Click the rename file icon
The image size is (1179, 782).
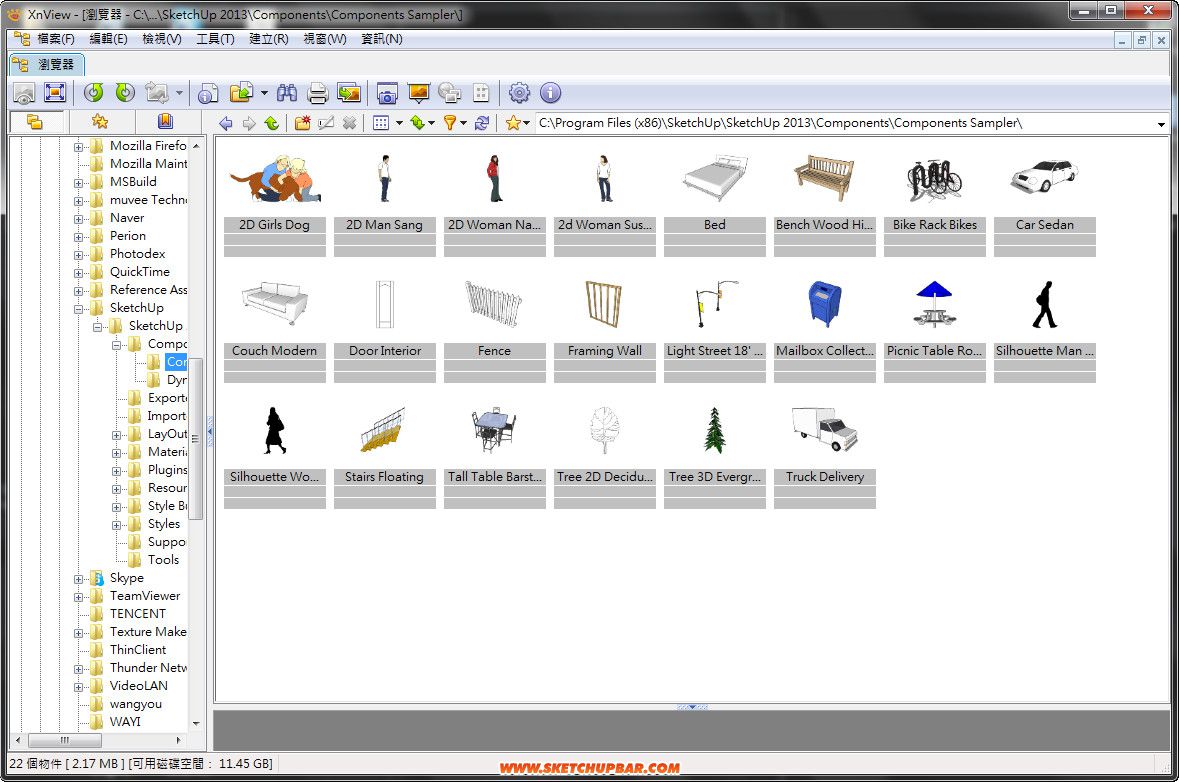pos(326,123)
